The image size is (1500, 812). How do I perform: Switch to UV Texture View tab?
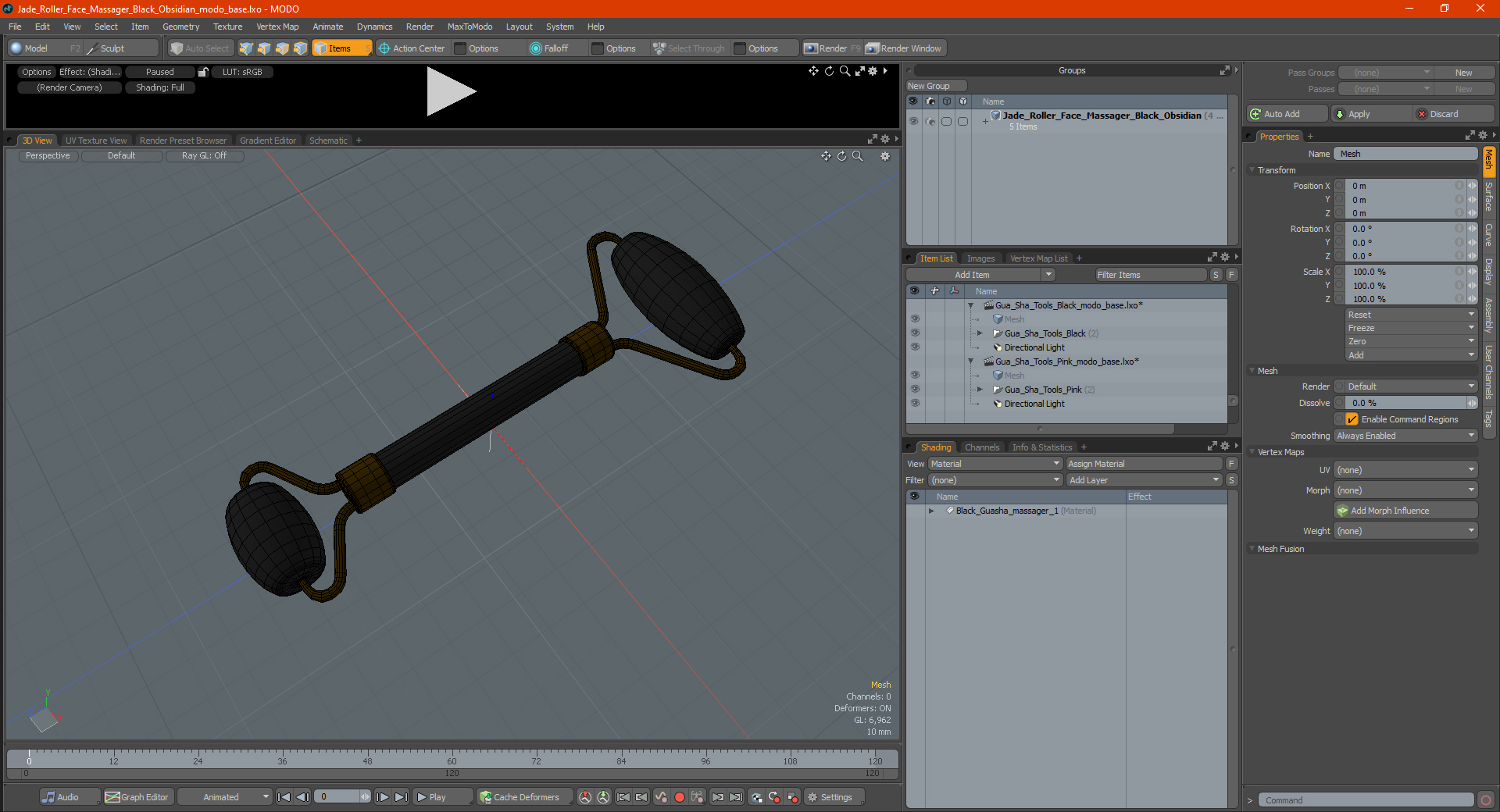(96, 141)
